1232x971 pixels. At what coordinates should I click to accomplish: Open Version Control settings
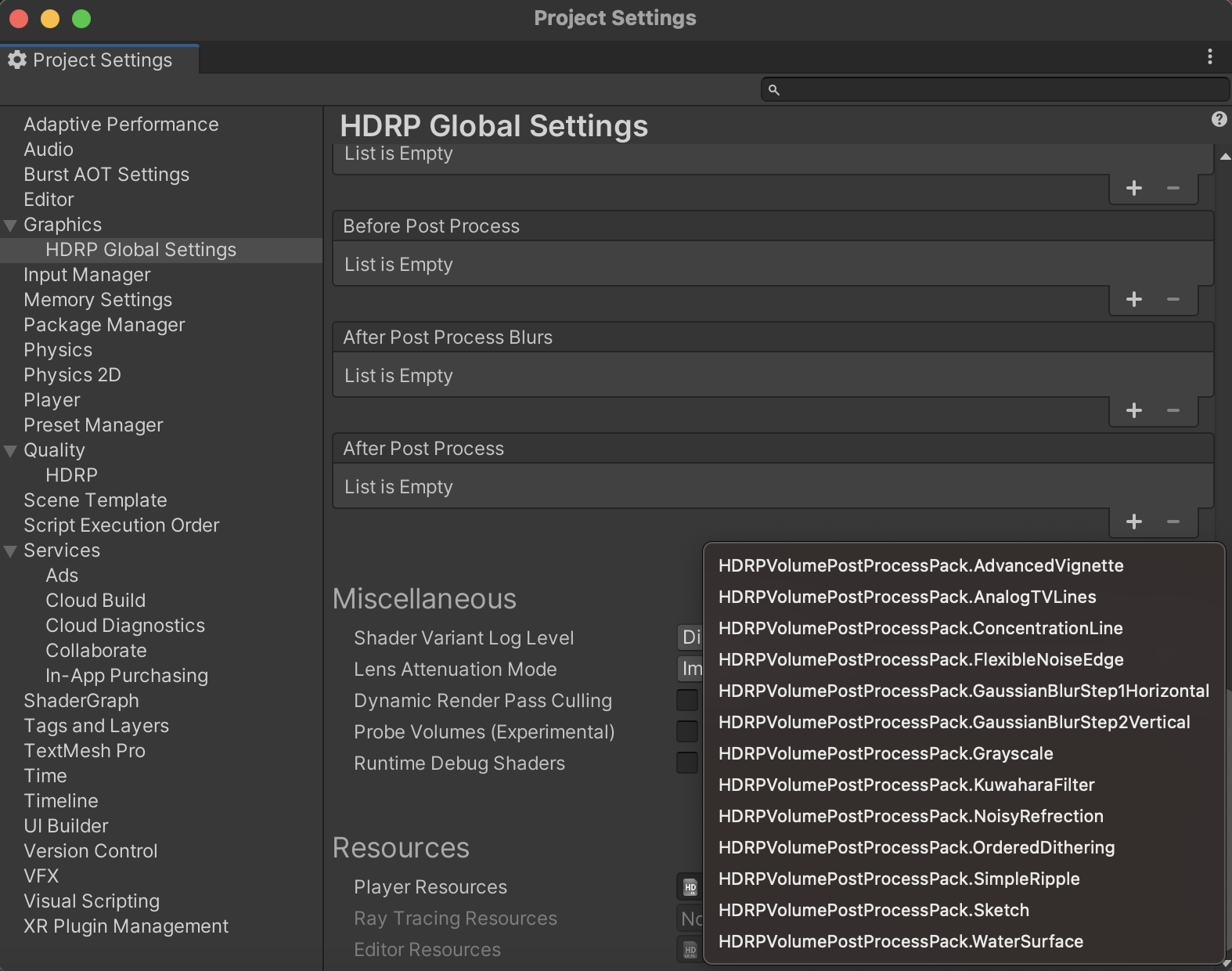(91, 851)
